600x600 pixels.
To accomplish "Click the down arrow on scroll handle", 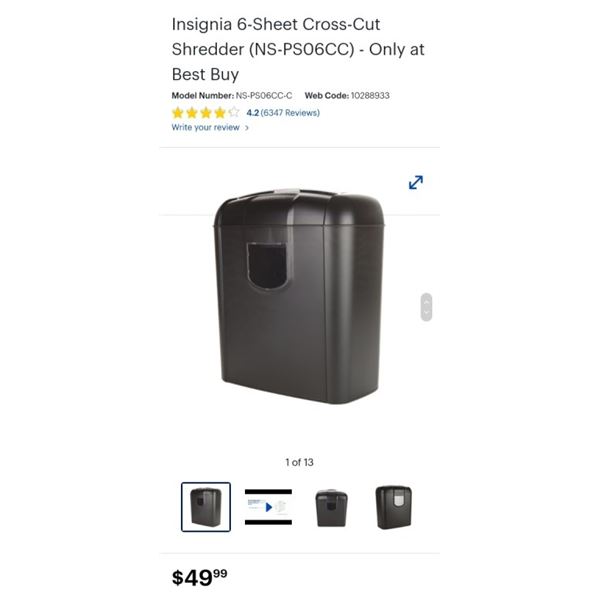I will [x=426, y=313].
